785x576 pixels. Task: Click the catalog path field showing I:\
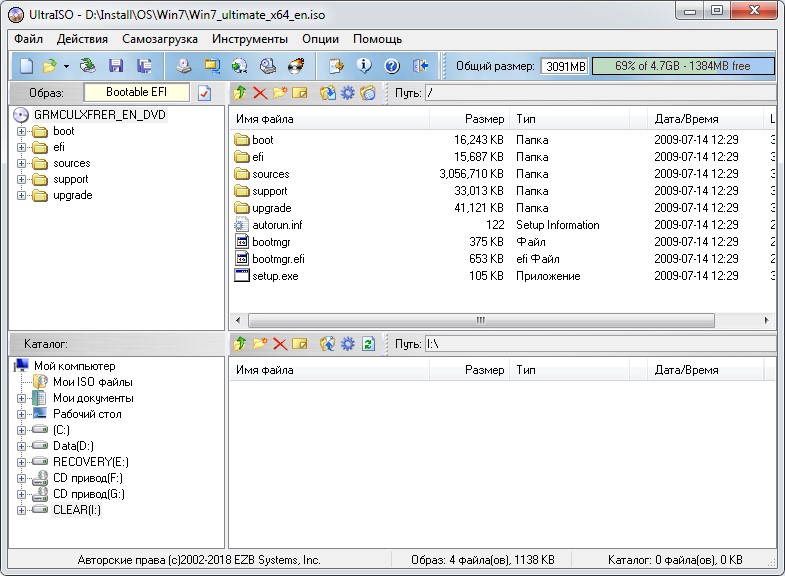coord(600,344)
